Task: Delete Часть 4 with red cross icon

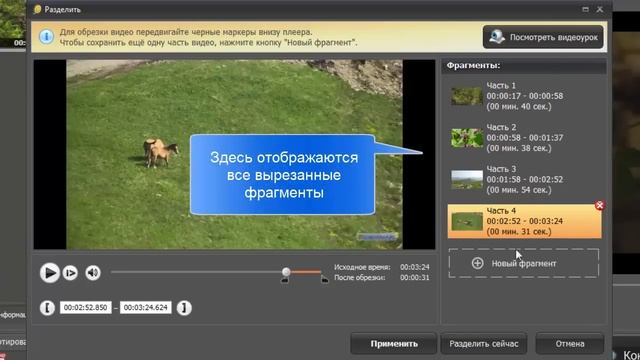Action: coord(599,205)
